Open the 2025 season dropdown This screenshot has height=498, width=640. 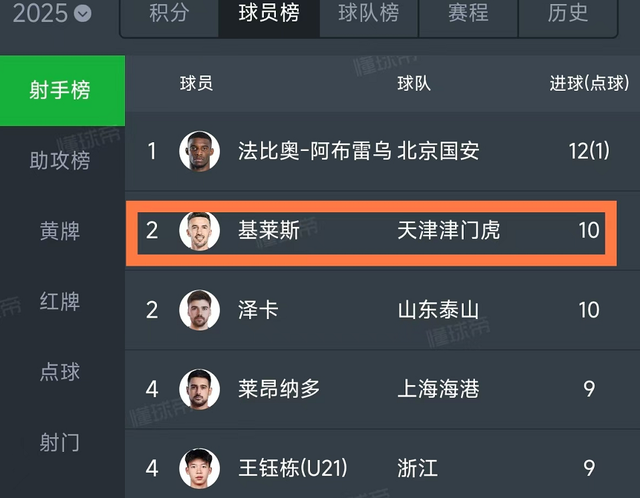coord(52,13)
